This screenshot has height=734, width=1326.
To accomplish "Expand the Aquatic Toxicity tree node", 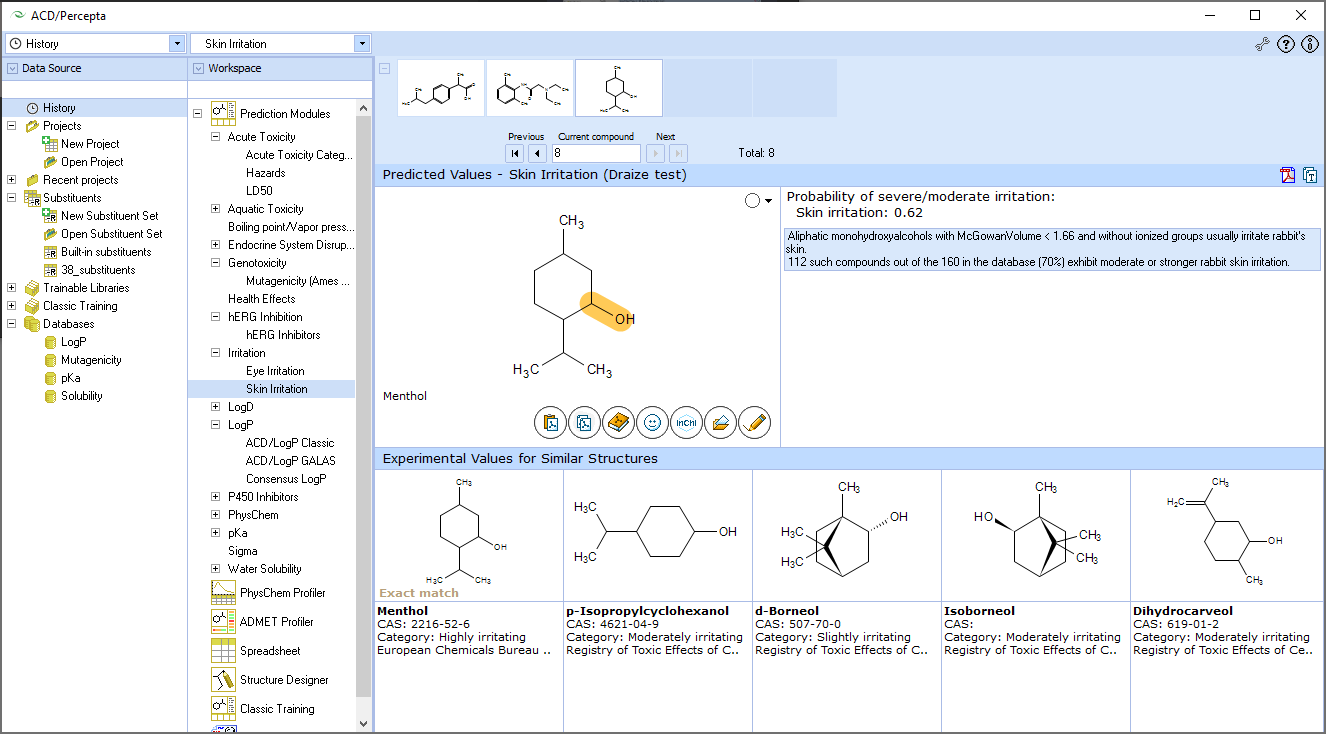I will [214, 208].
